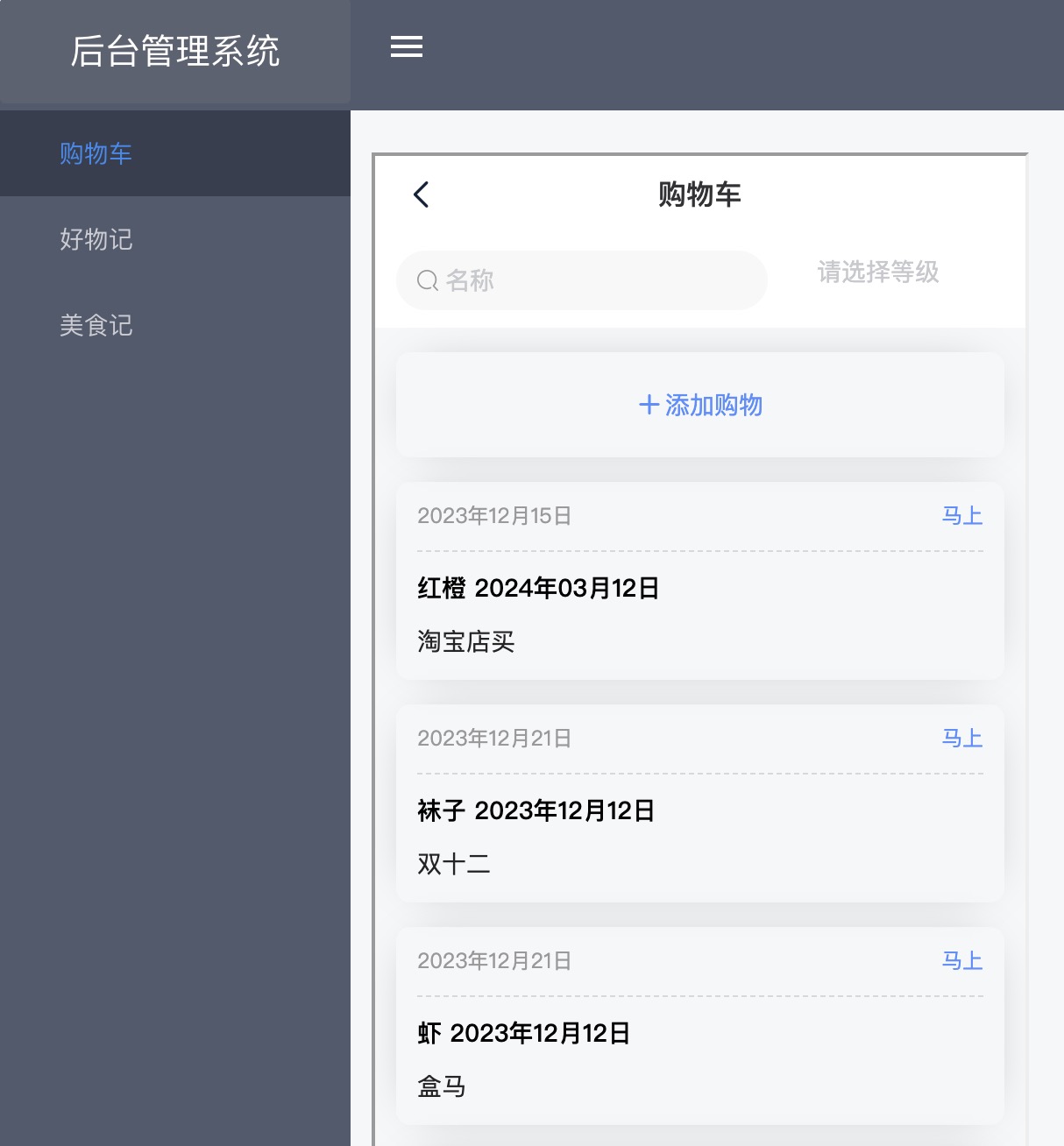
Task: Open the 美食记 sidebar menu item
Action: click(175, 325)
